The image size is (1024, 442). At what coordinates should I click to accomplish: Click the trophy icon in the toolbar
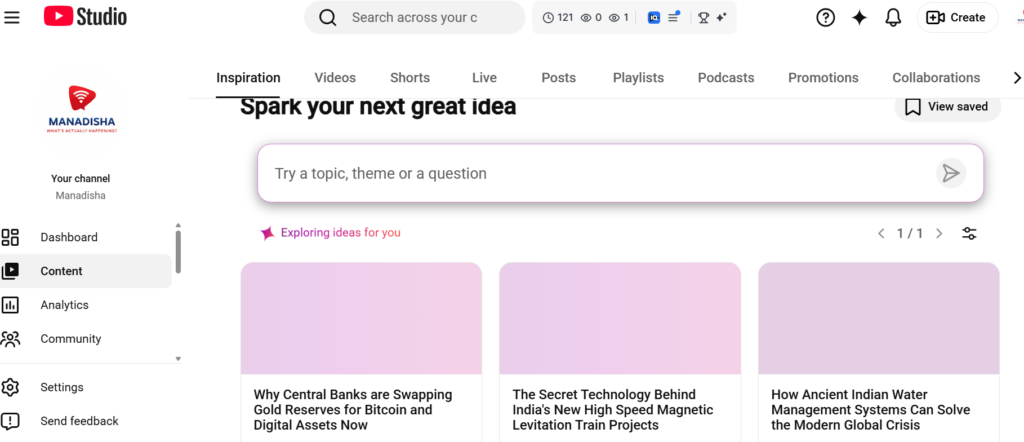pyautogui.click(x=703, y=18)
